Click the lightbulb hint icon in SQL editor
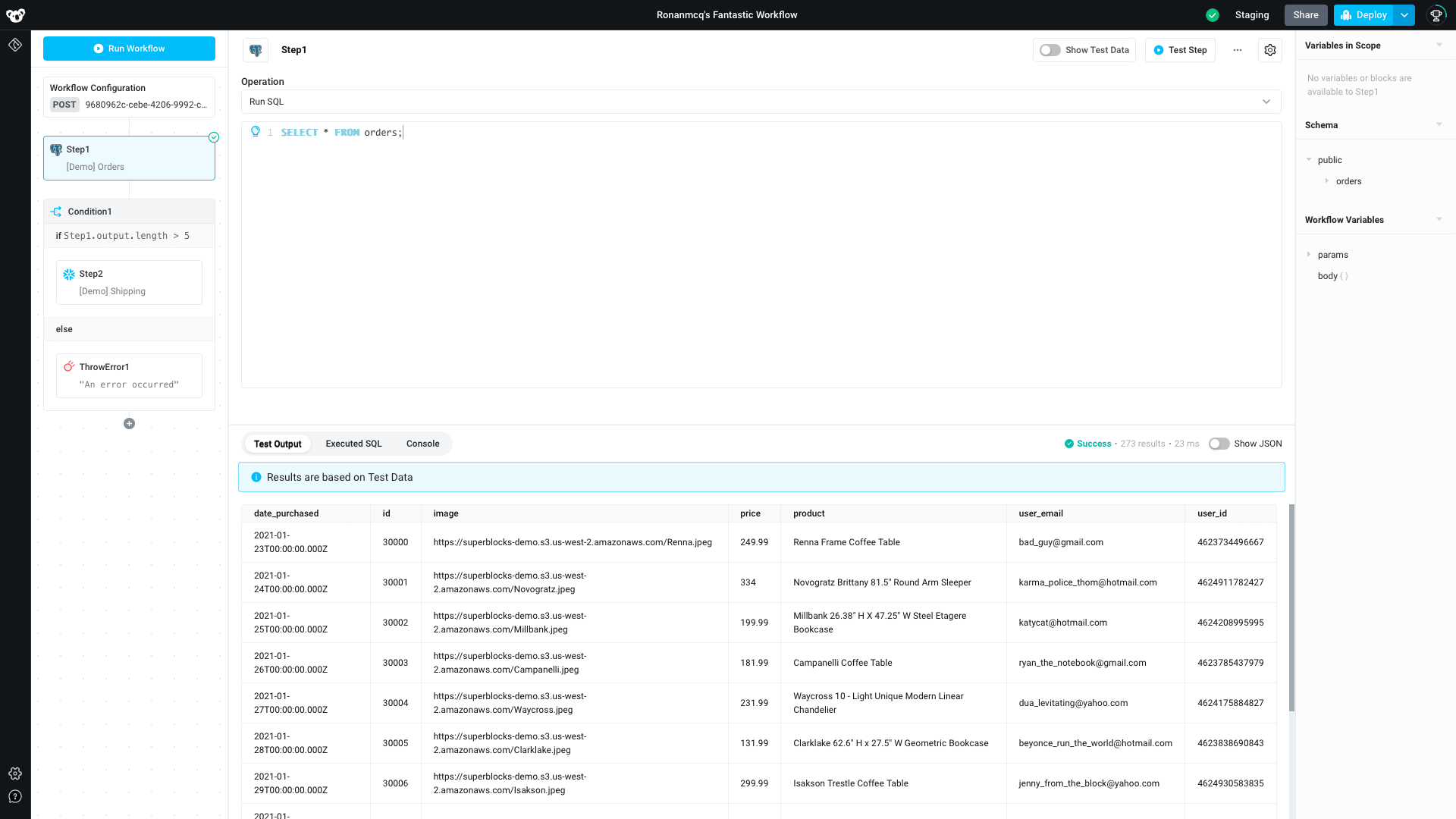The image size is (1456, 819). 256,131
